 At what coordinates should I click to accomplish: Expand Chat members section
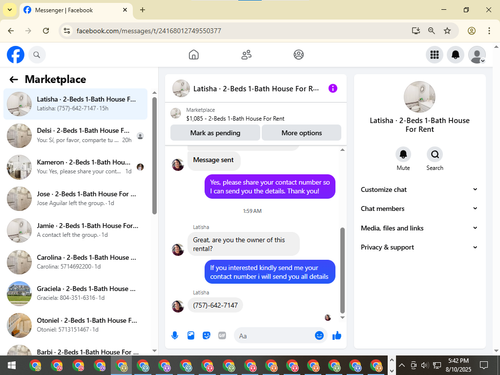click(419, 208)
